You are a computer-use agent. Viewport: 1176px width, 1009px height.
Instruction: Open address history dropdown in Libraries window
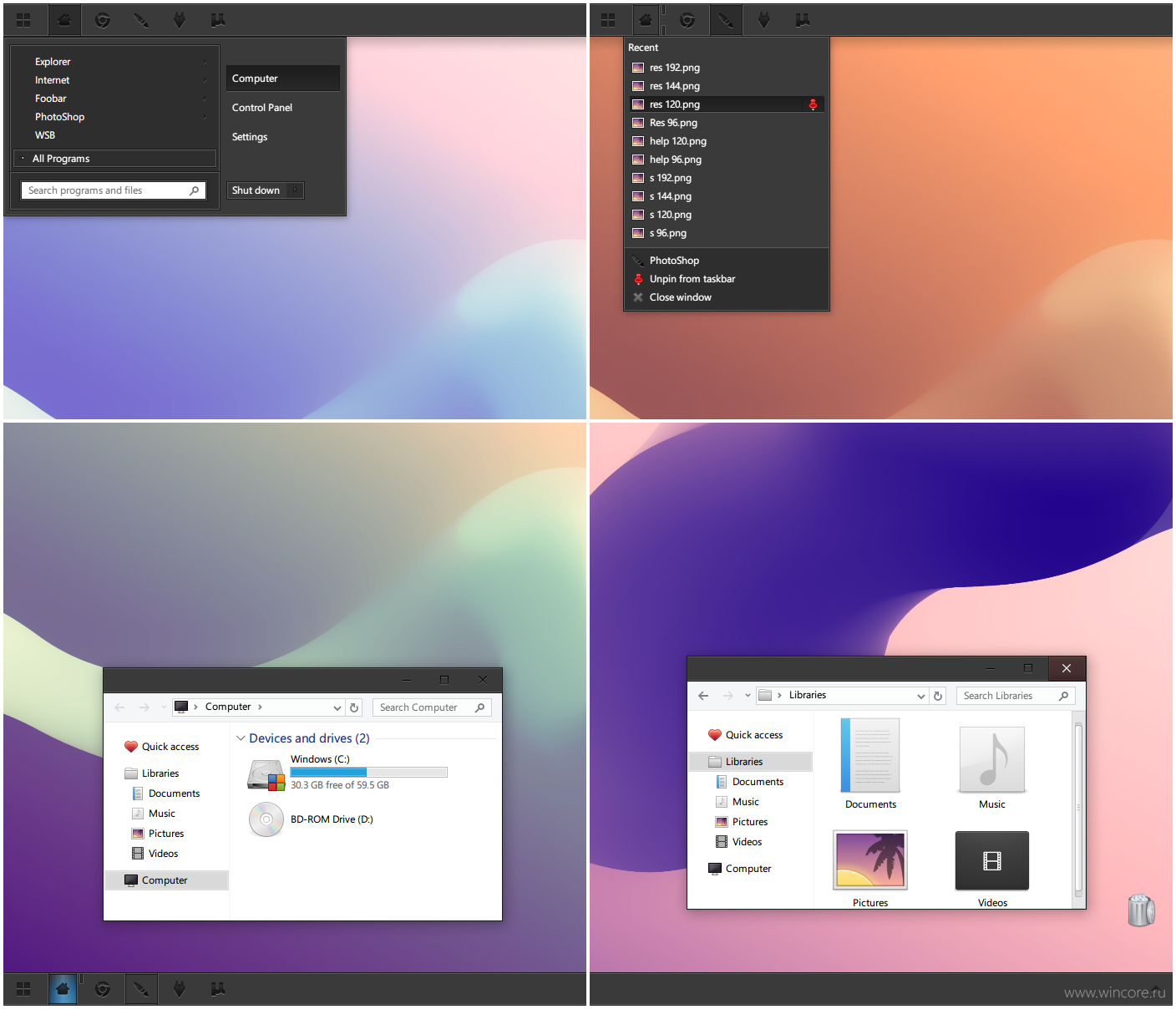pos(921,696)
